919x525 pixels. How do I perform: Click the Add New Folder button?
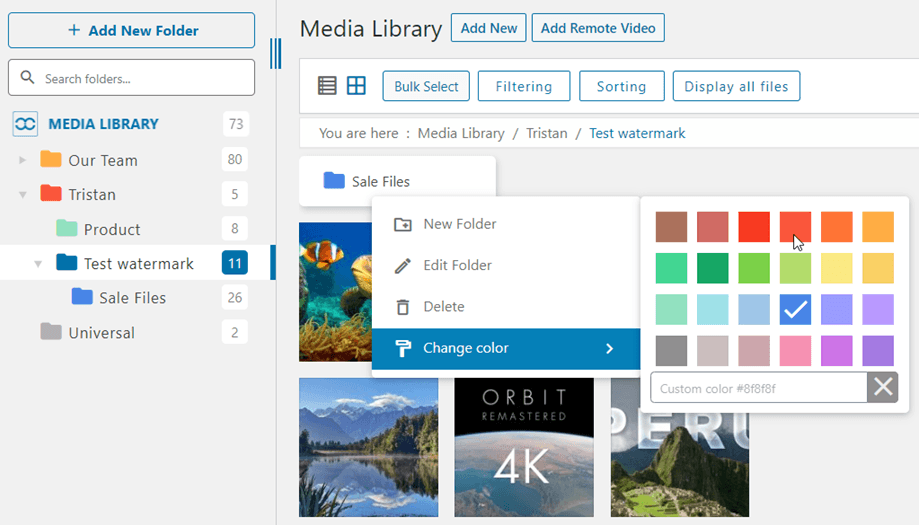[x=131, y=31]
